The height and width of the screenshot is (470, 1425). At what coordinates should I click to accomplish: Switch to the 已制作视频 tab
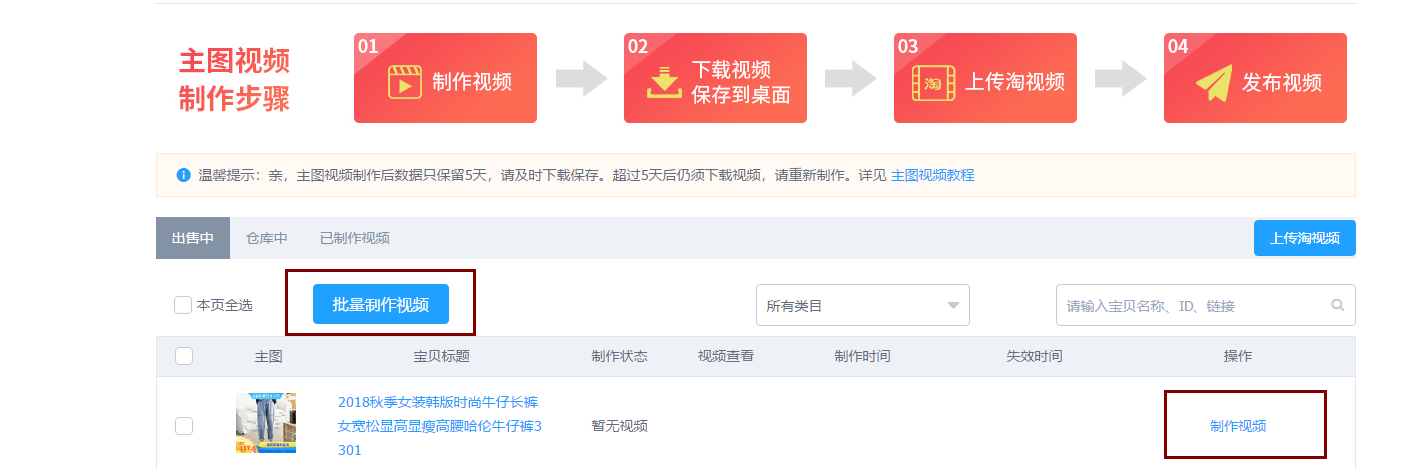pyautogui.click(x=355, y=238)
